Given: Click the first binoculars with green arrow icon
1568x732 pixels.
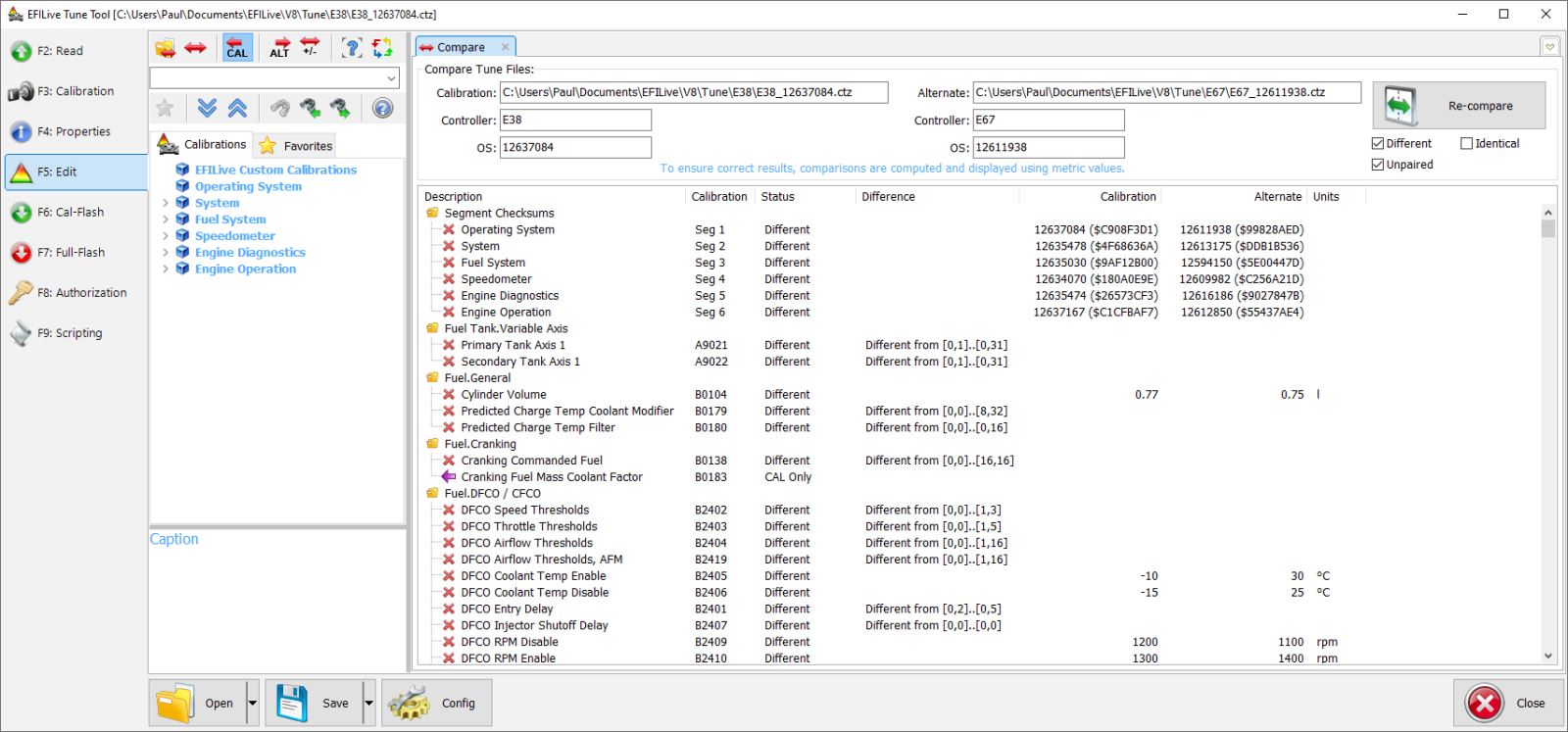Looking at the screenshot, I should point(310,108).
